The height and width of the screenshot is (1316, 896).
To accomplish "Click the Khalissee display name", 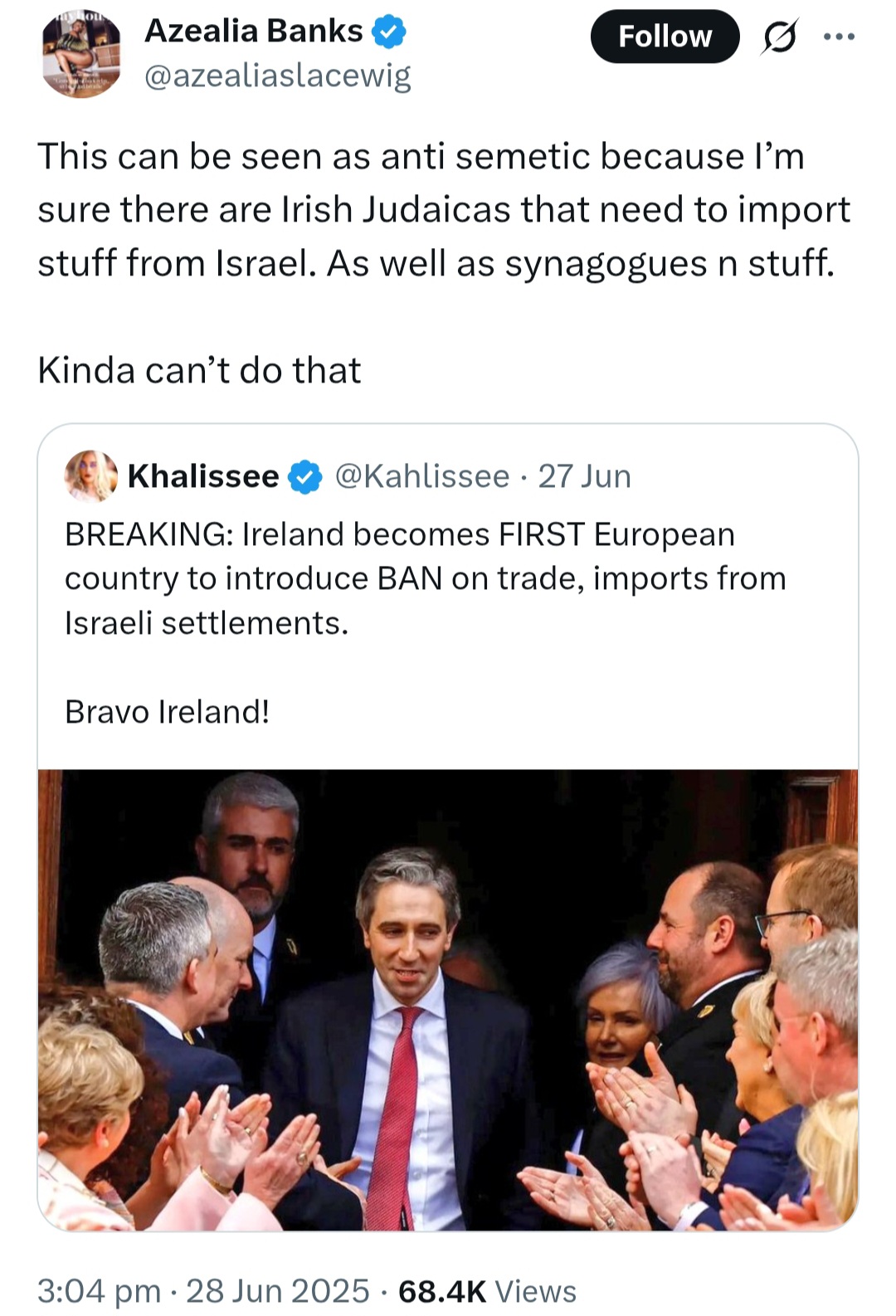I will 203,476.
